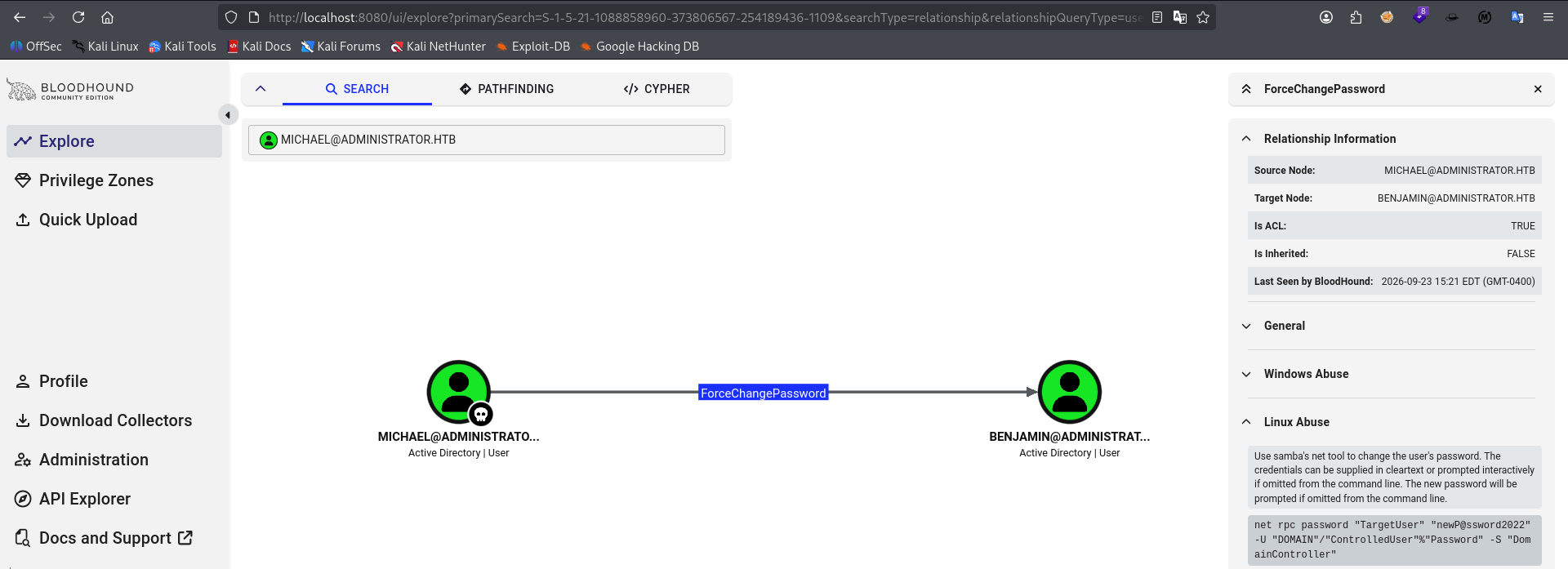Image resolution: width=1568 pixels, height=569 pixels.
Task: Collapse the search panel with up chevron
Action: point(261,89)
